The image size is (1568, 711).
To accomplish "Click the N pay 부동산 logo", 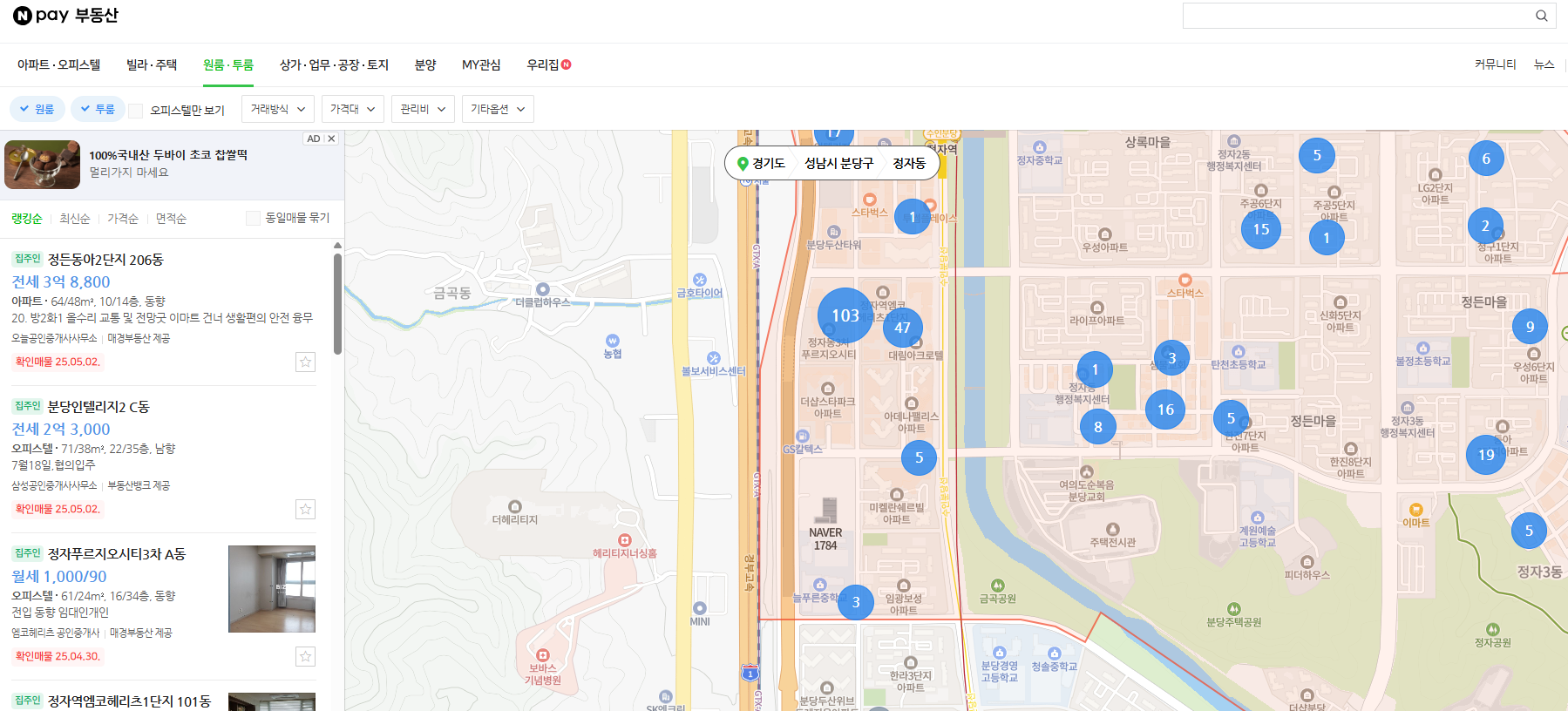I will [x=65, y=16].
